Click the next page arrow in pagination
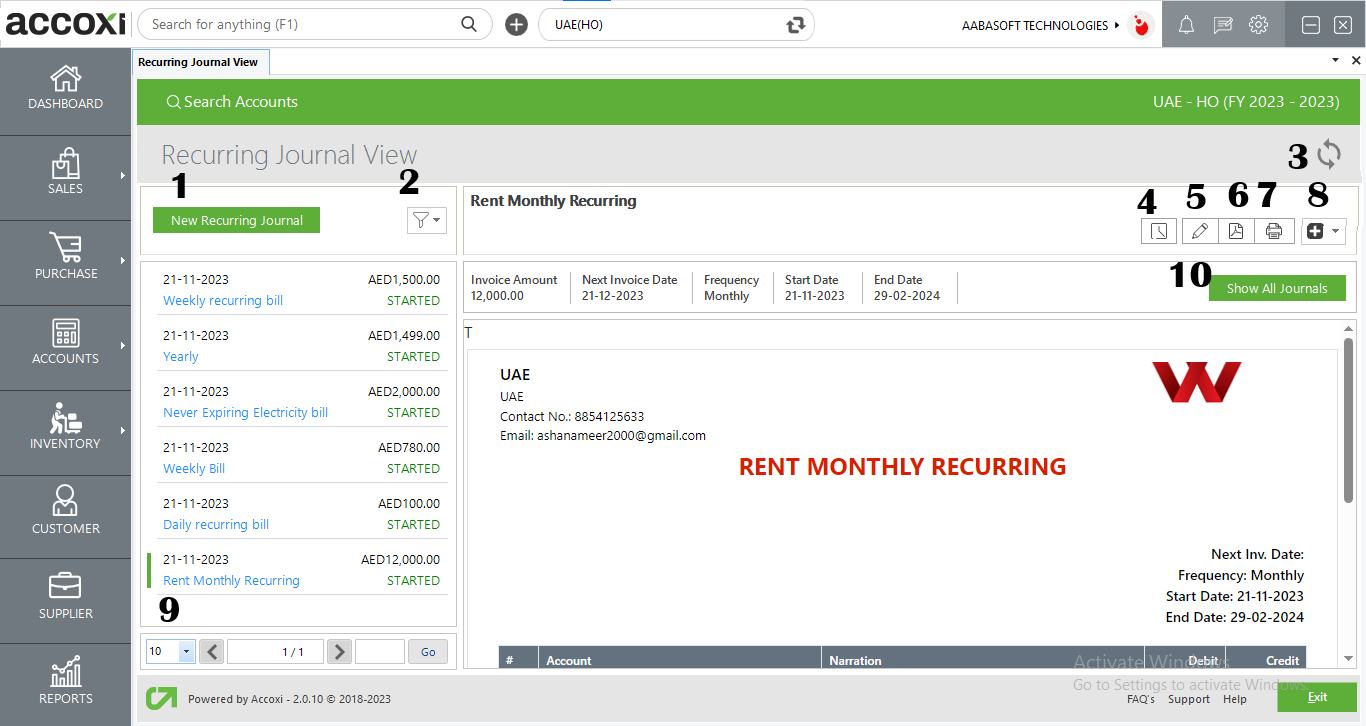The width and height of the screenshot is (1366, 726). (339, 651)
